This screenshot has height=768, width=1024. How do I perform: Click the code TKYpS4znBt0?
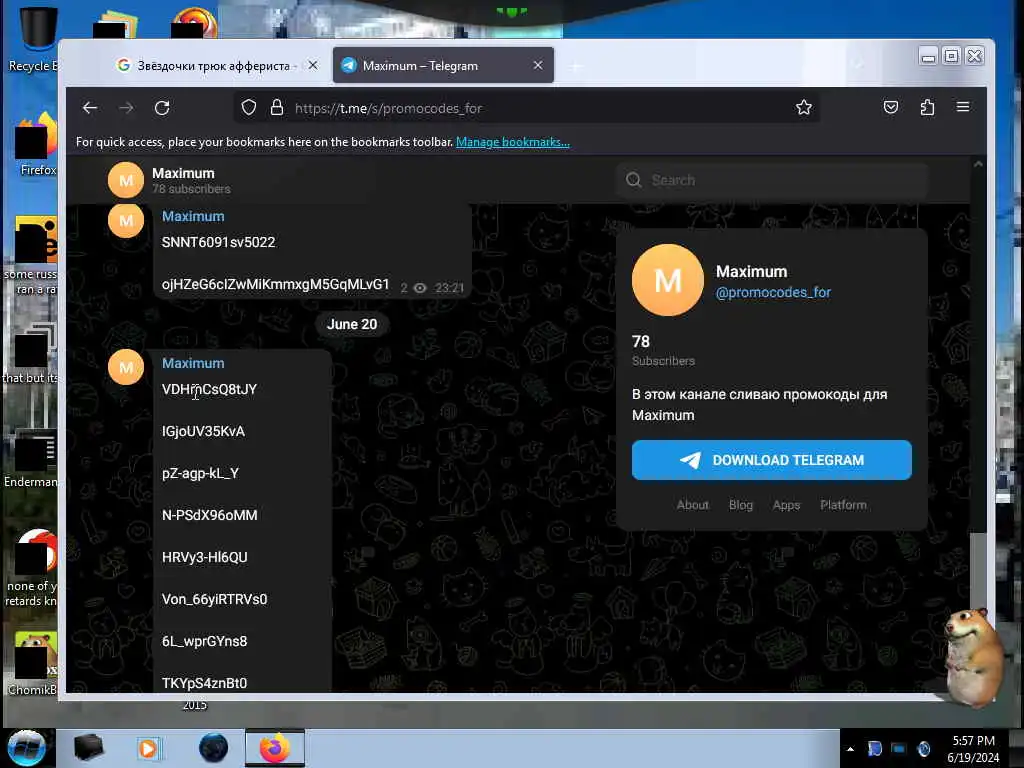pyautogui.click(x=204, y=683)
